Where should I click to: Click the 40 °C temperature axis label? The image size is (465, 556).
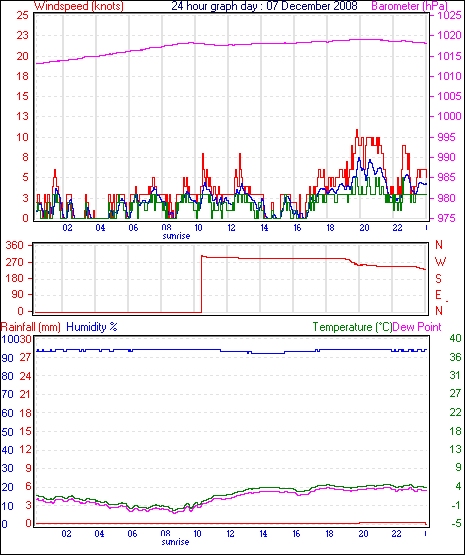tap(455, 338)
